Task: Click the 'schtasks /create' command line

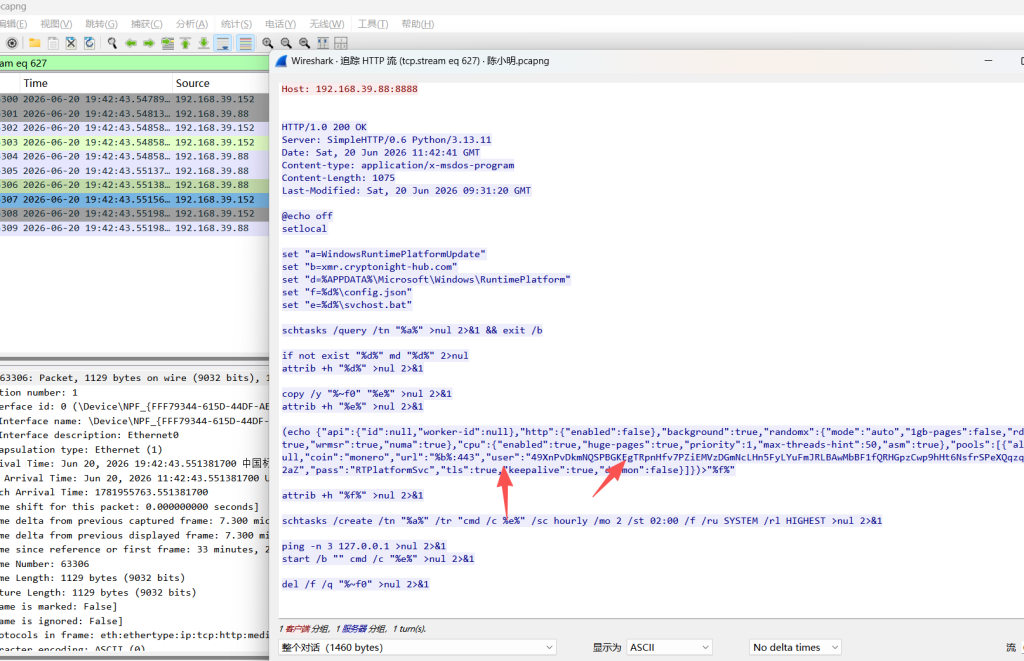Action: pos(582,521)
